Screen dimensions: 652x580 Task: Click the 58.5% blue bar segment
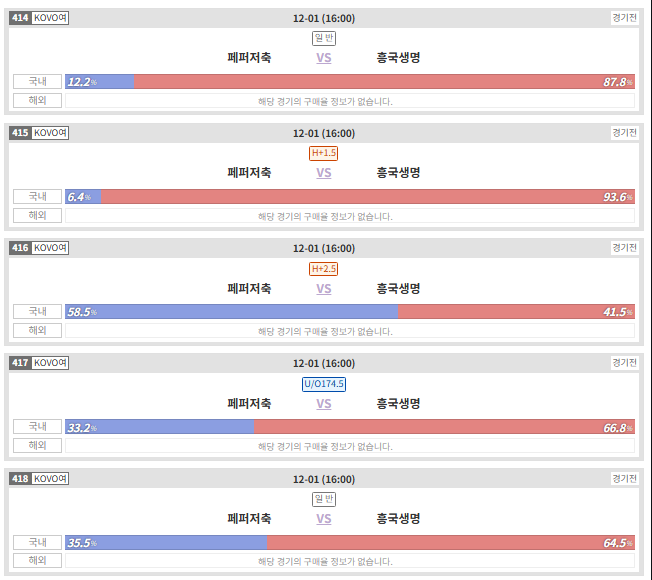[232, 312]
